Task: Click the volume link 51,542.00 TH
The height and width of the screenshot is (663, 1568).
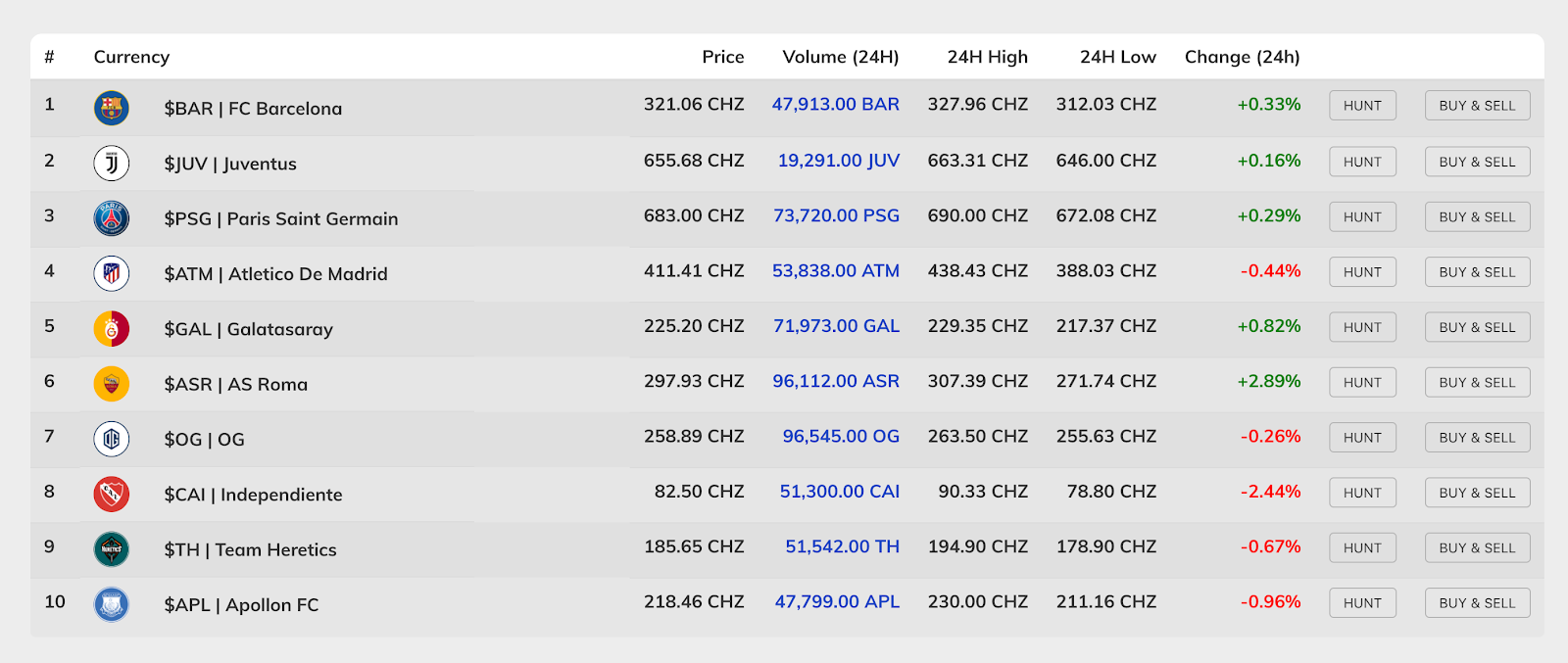Action: coord(842,546)
